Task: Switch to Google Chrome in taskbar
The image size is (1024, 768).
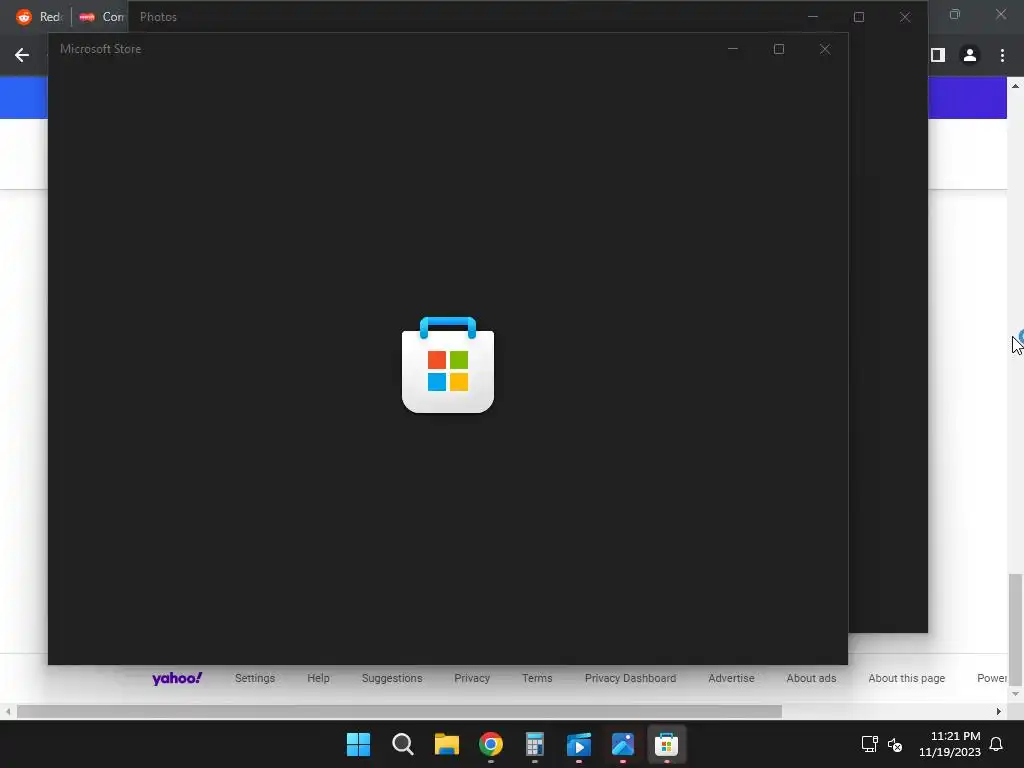Action: 490,744
